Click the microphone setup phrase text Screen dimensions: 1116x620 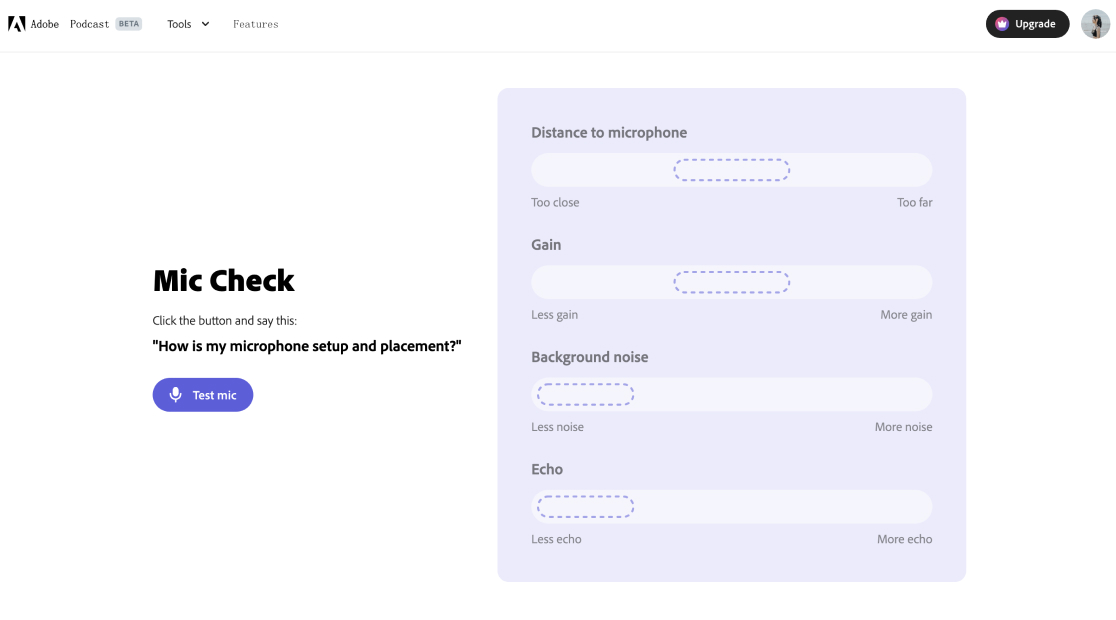pos(307,346)
